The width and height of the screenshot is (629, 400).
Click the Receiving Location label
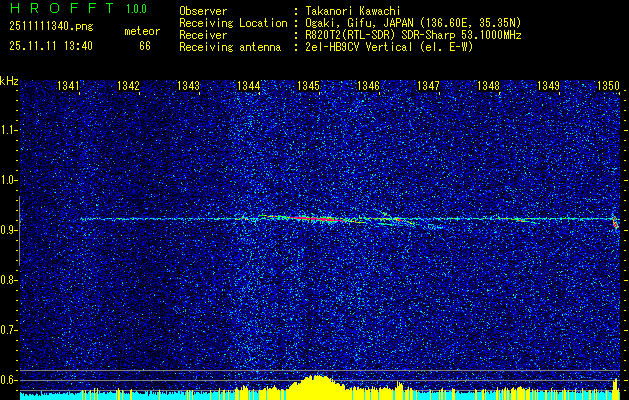(x=233, y=23)
